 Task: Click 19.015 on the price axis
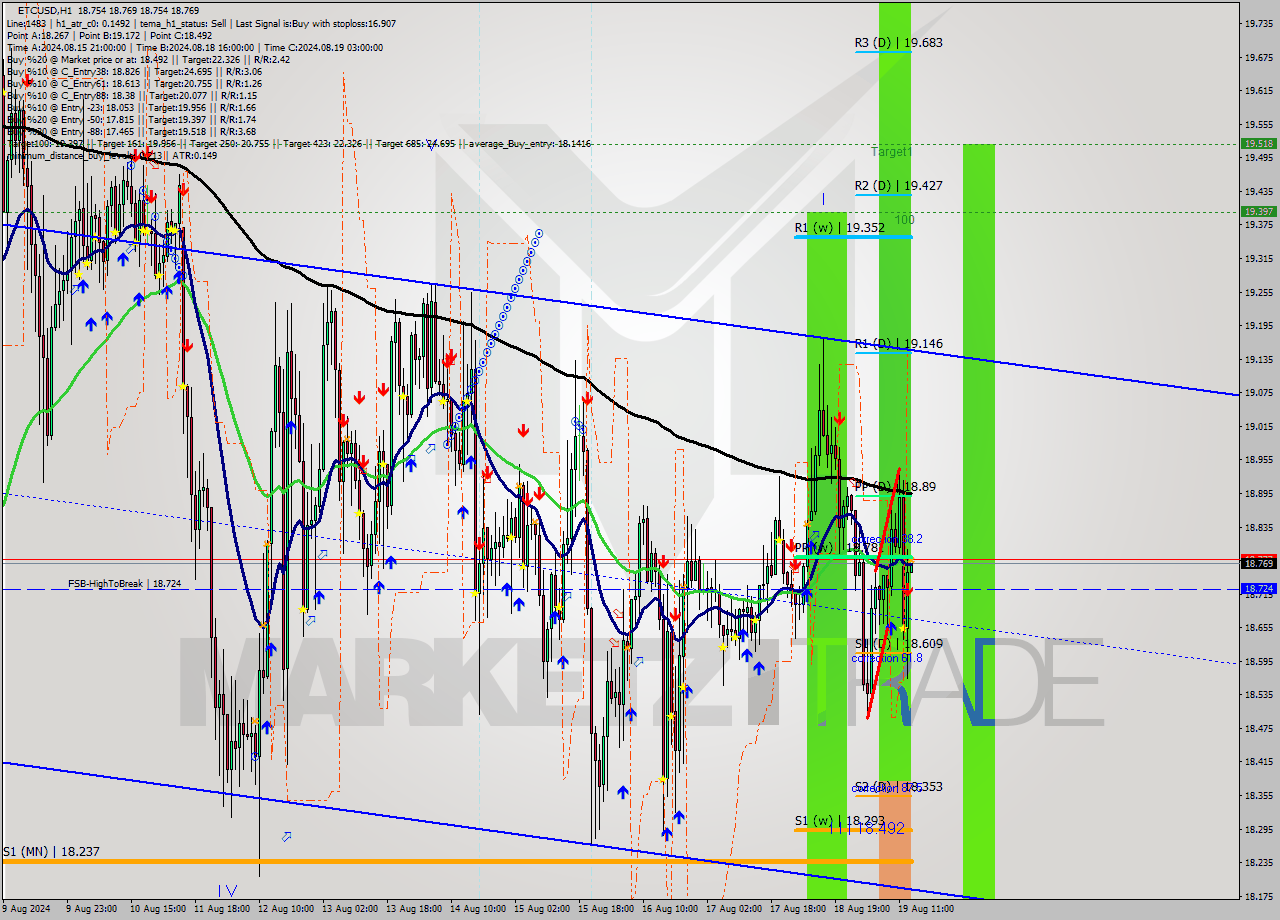pyautogui.click(x=1258, y=426)
